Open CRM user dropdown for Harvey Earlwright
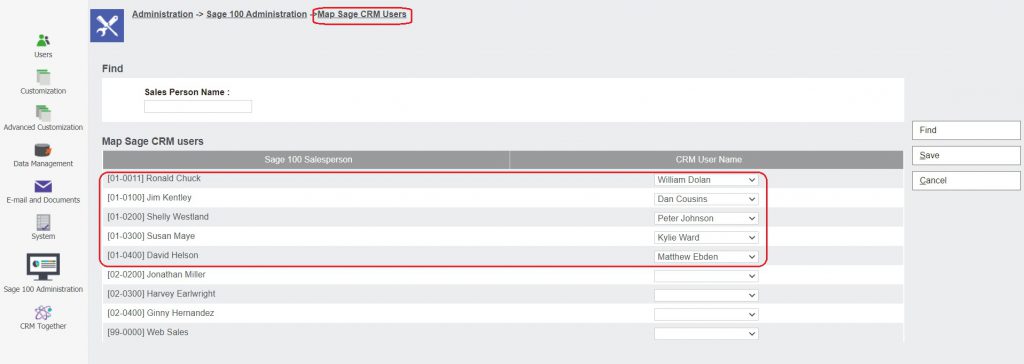The height and width of the screenshot is (364, 1024). (x=706, y=295)
